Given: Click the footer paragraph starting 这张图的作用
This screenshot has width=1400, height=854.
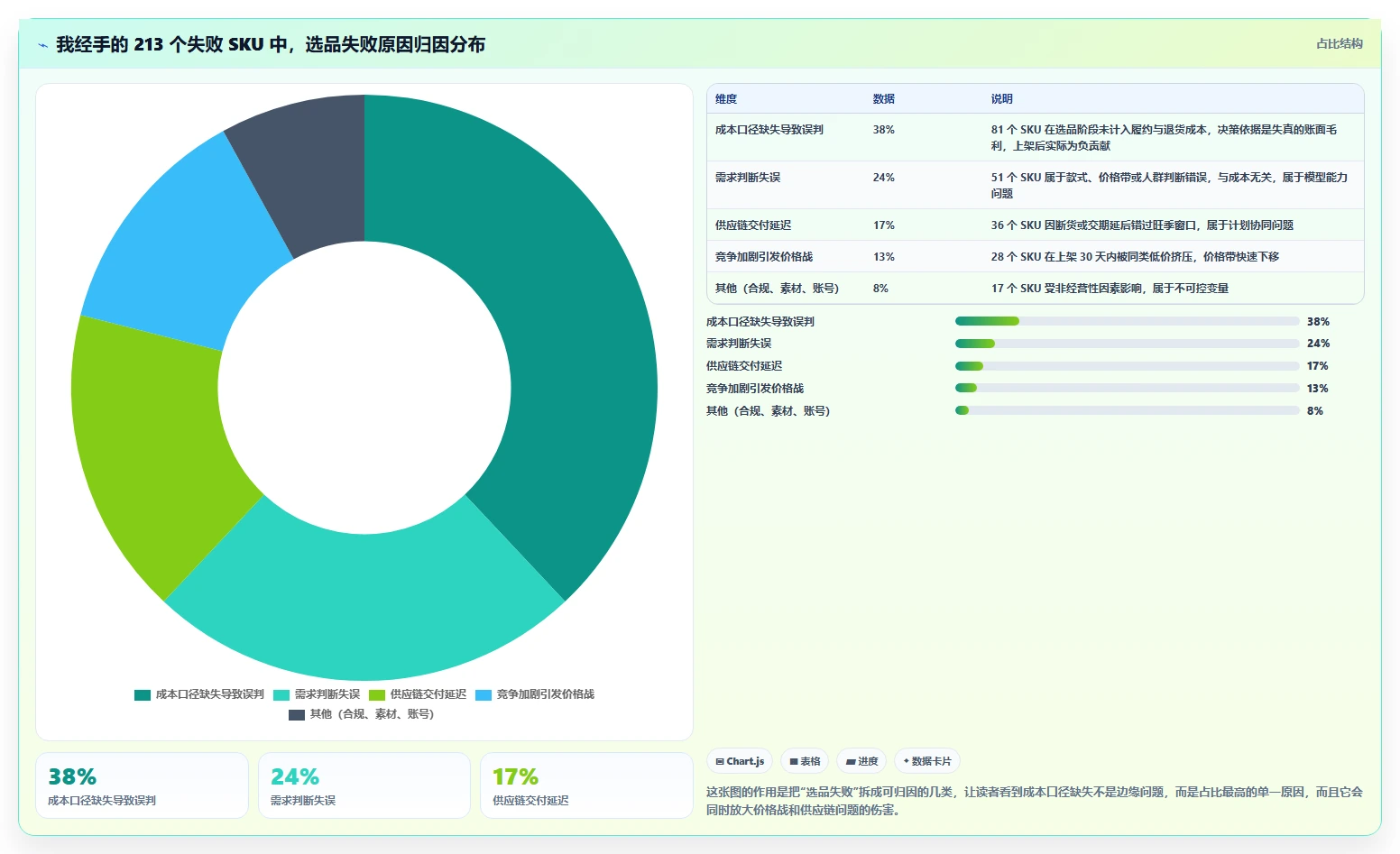Looking at the screenshot, I should click(x=1035, y=801).
